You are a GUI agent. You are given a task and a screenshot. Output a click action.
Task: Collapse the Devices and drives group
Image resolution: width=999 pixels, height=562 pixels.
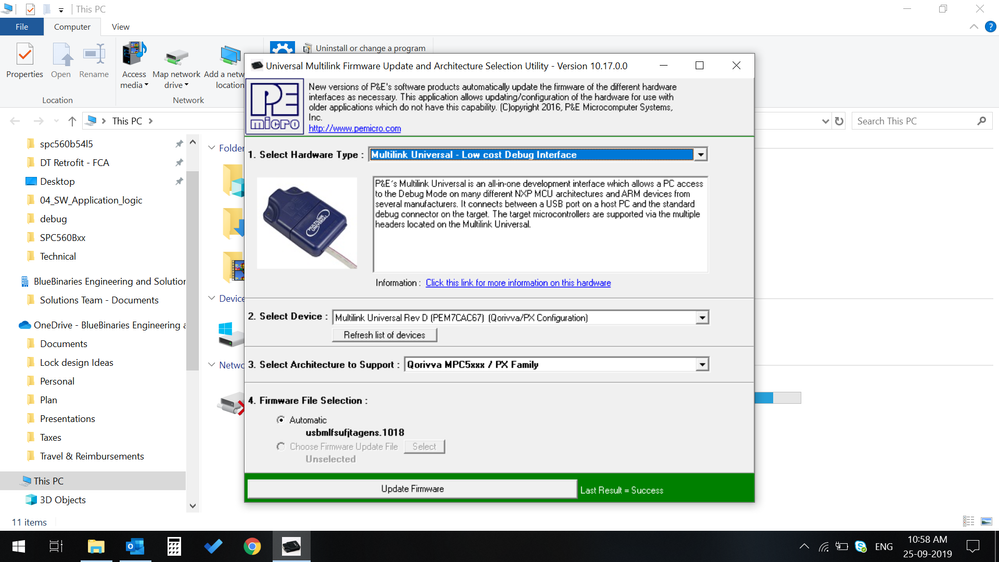coord(212,298)
